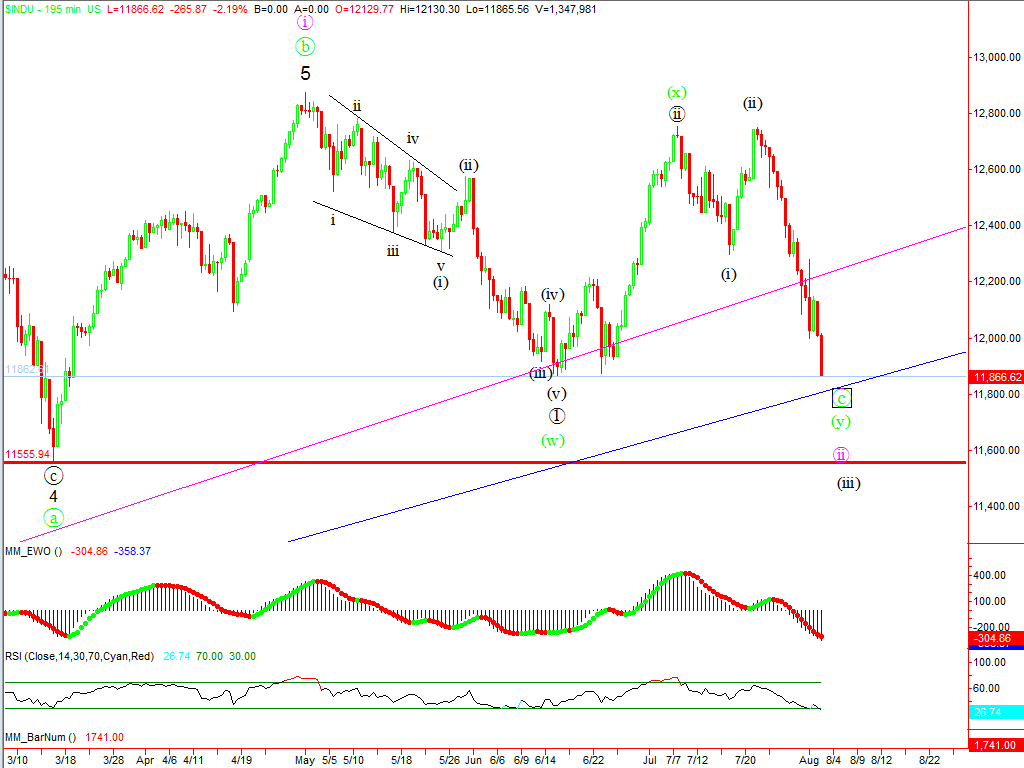This screenshot has height=768, width=1024.
Task: Click the green (x) wave label
Action: [x=677, y=92]
